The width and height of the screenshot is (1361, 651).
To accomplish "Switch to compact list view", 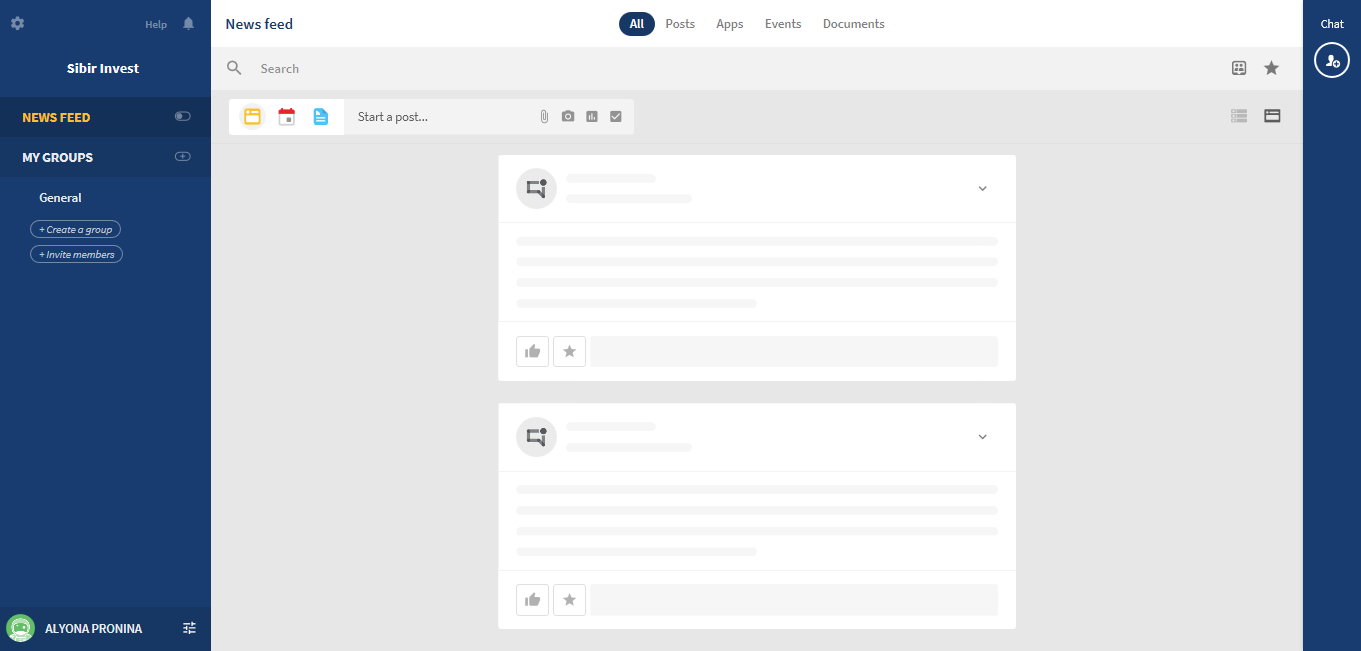I will (x=1239, y=116).
